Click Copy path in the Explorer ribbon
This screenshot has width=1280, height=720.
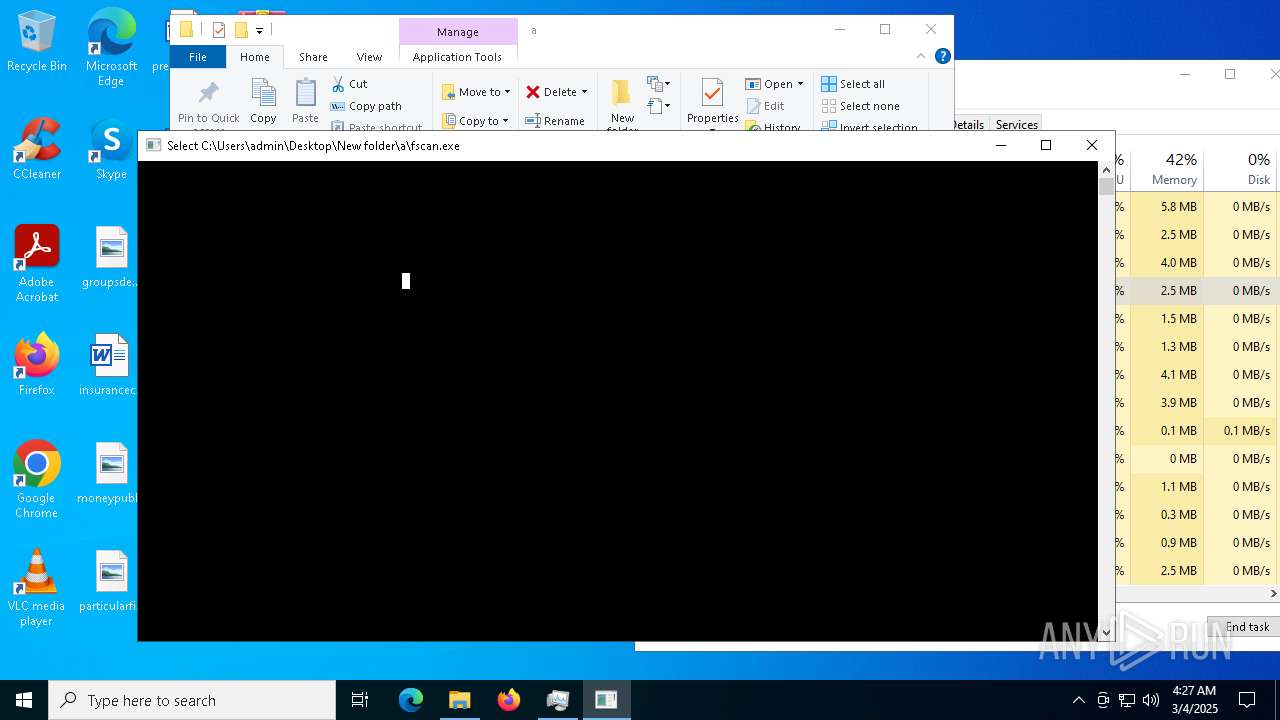click(366, 106)
